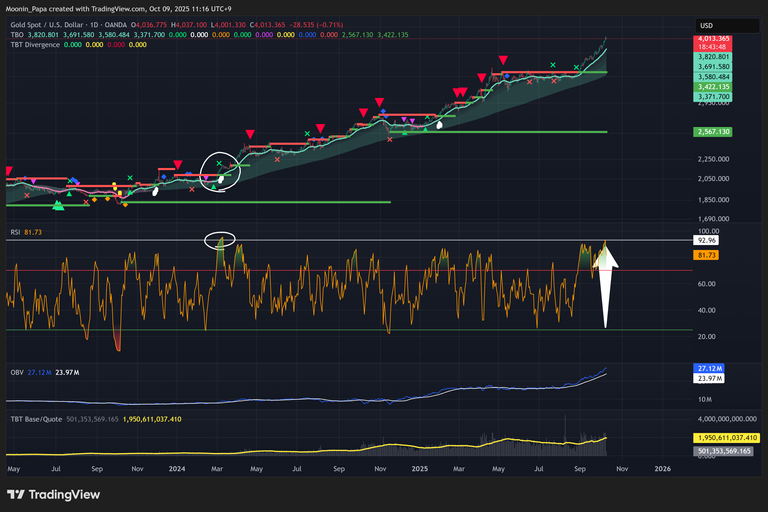Select the yellow 1,950,611,037.410 value label
This screenshot has width=768, height=512.
726,438
